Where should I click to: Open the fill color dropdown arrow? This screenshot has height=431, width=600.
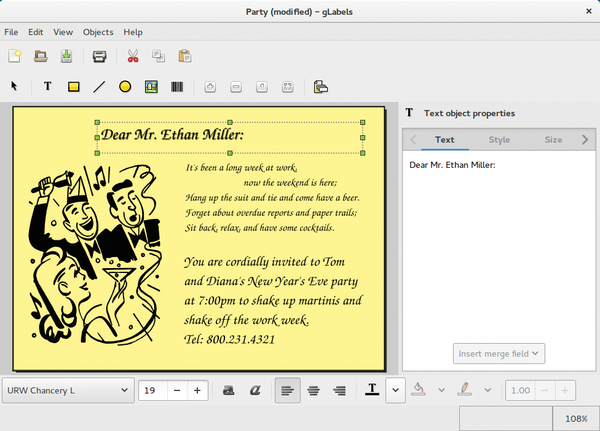[x=442, y=390]
